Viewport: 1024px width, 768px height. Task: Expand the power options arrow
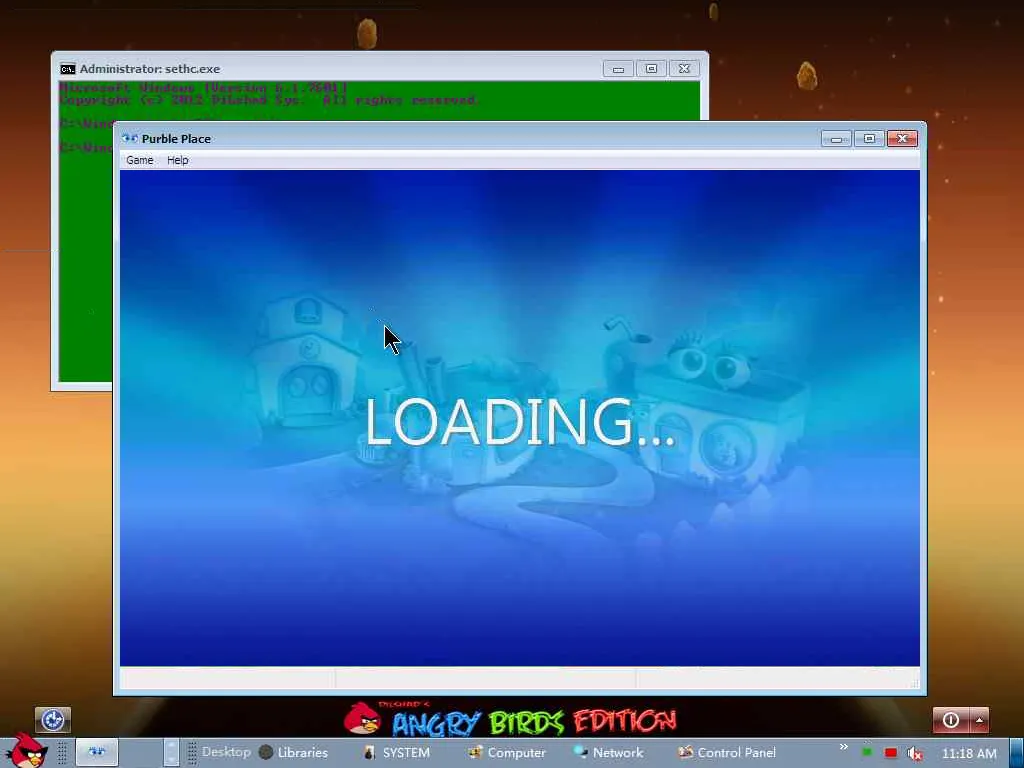pos(979,720)
